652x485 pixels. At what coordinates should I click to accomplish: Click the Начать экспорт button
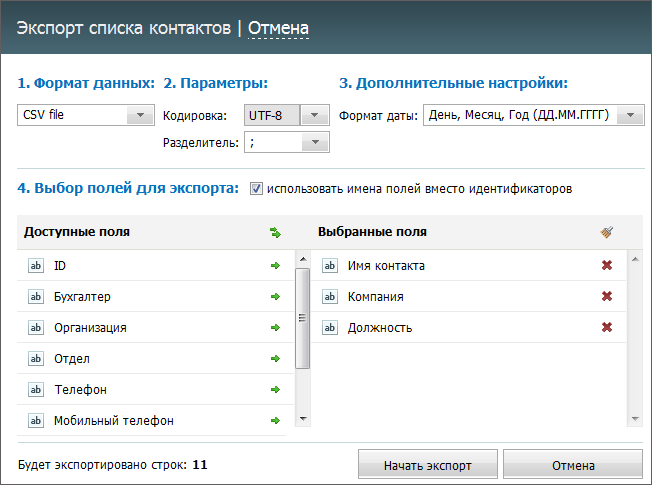(427, 465)
